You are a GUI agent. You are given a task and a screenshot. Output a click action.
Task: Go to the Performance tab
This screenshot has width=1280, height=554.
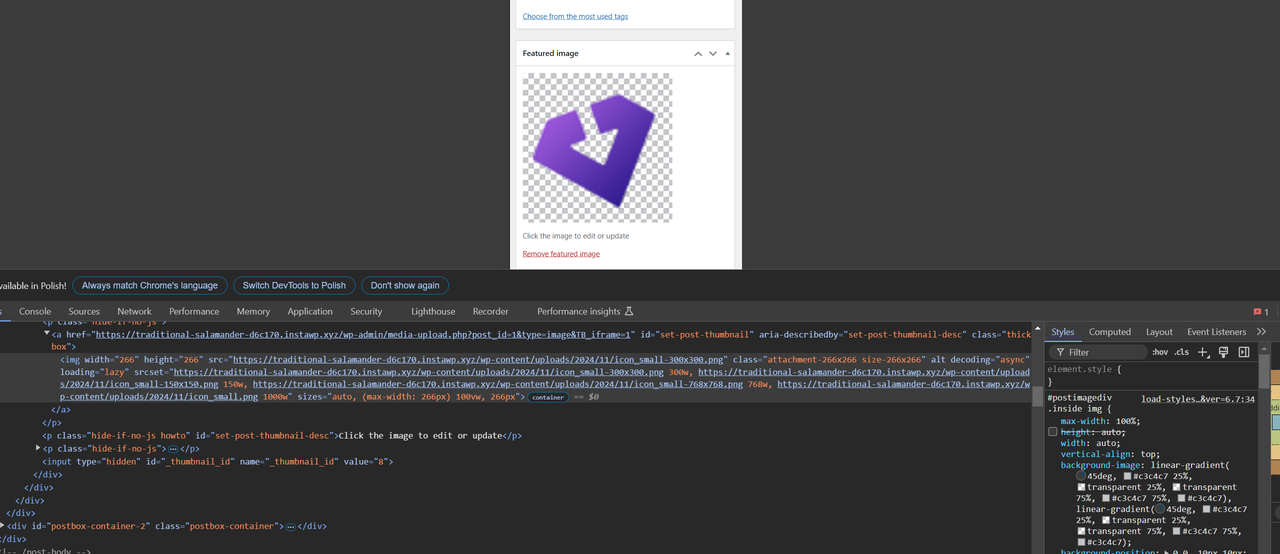tap(194, 312)
